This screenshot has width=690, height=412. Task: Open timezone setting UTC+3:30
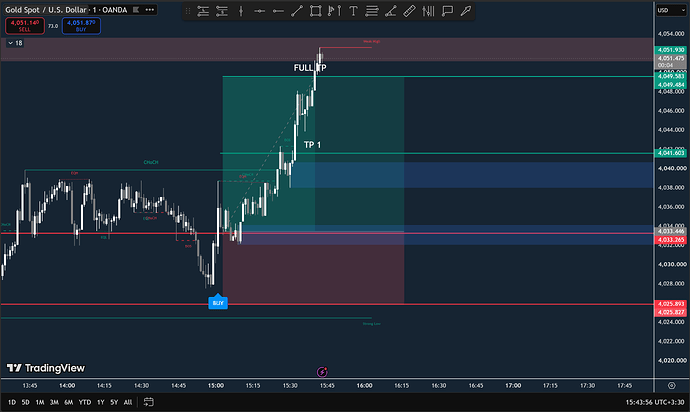coord(655,402)
